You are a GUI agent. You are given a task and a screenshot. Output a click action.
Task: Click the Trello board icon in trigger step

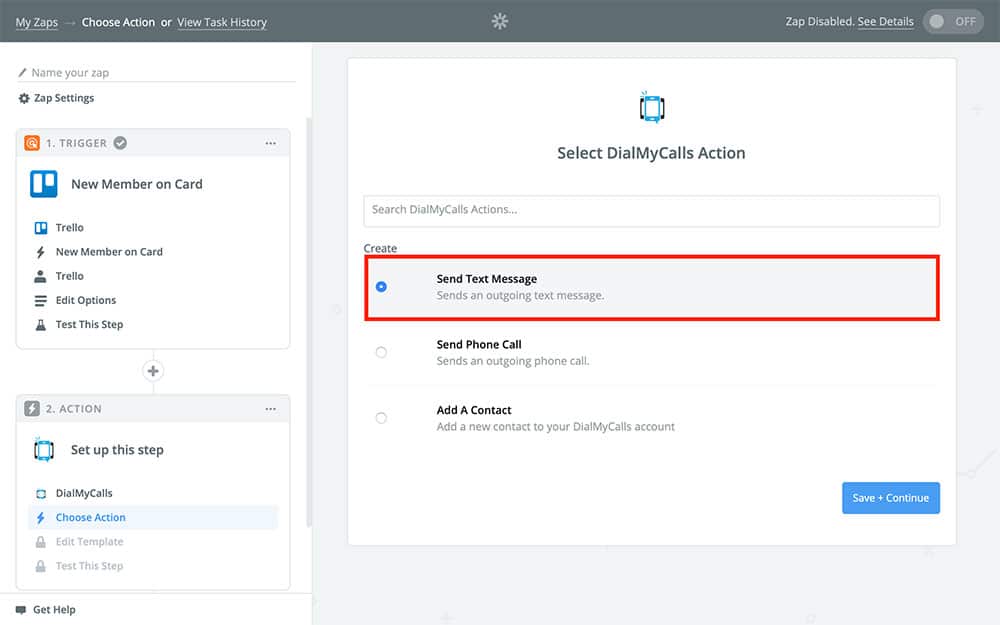tap(43, 184)
